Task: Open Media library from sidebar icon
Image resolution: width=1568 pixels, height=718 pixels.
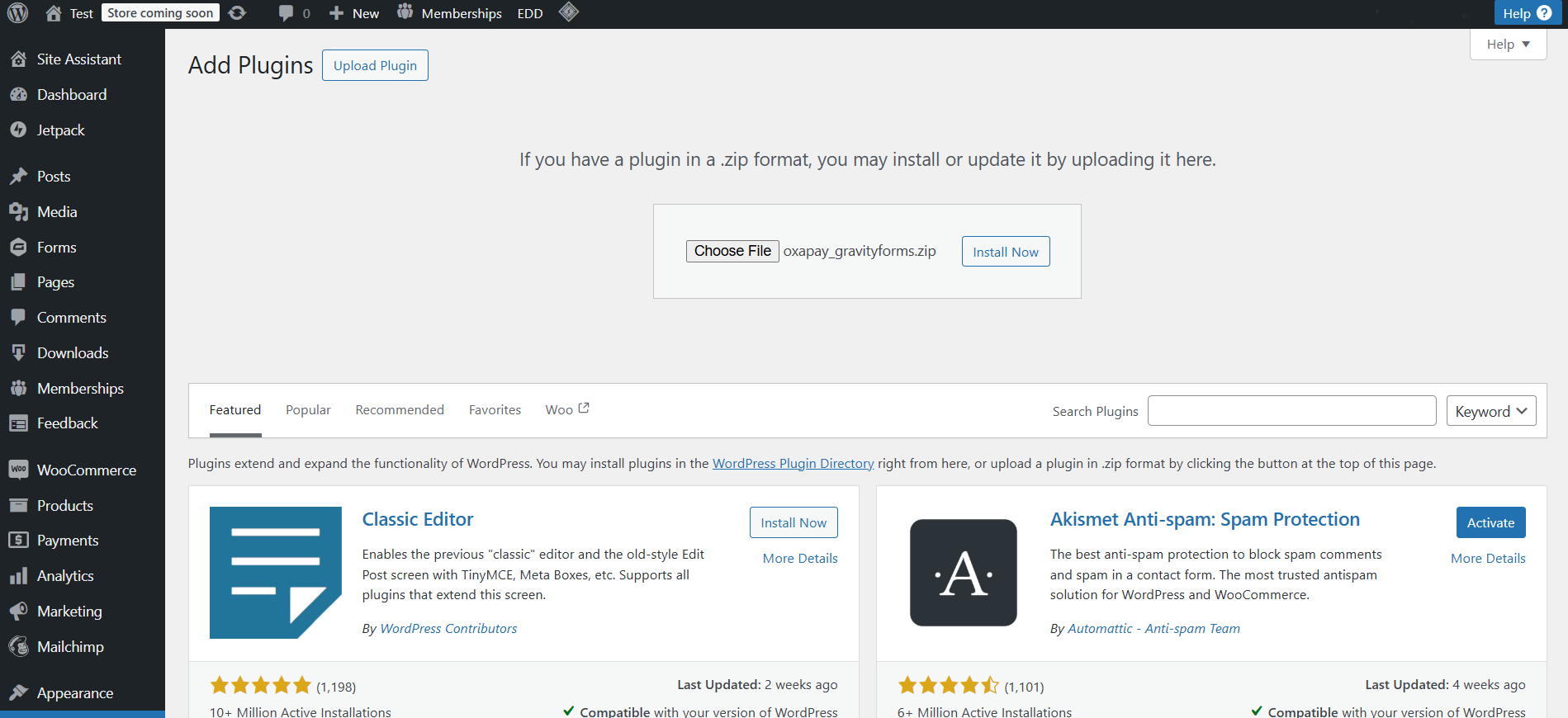Action: pos(18,212)
